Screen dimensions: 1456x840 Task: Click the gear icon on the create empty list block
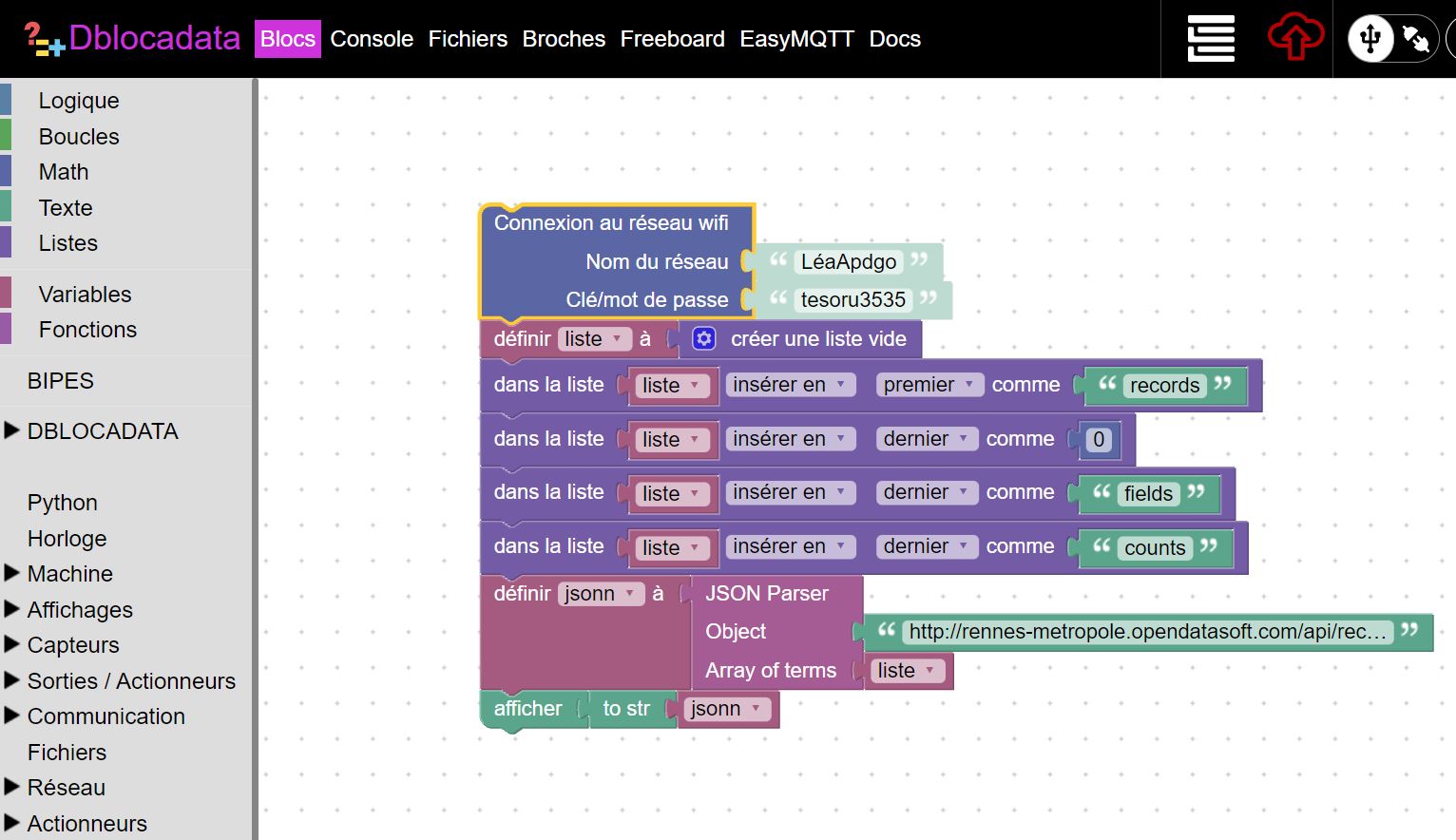pos(703,339)
